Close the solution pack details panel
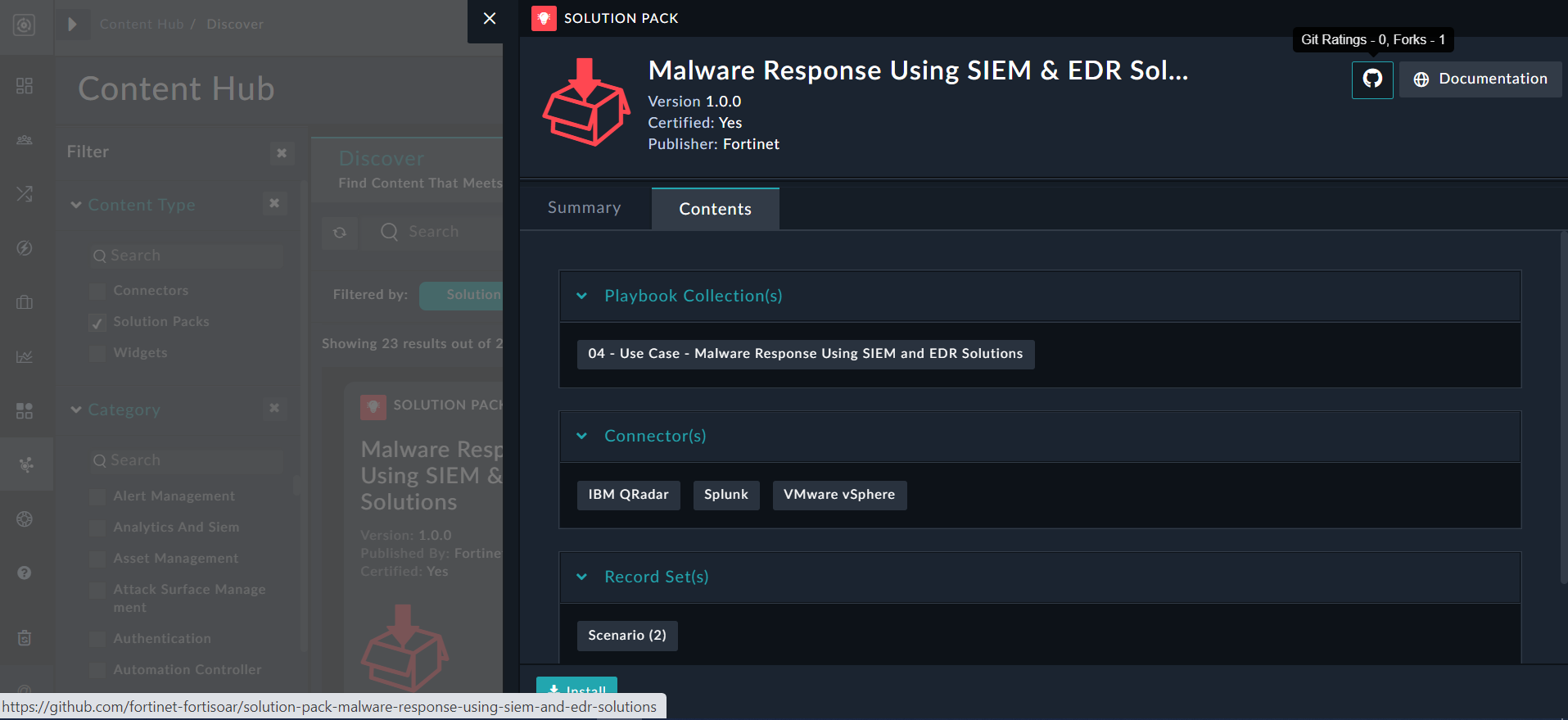This screenshot has height=720, width=1568. [x=490, y=18]
